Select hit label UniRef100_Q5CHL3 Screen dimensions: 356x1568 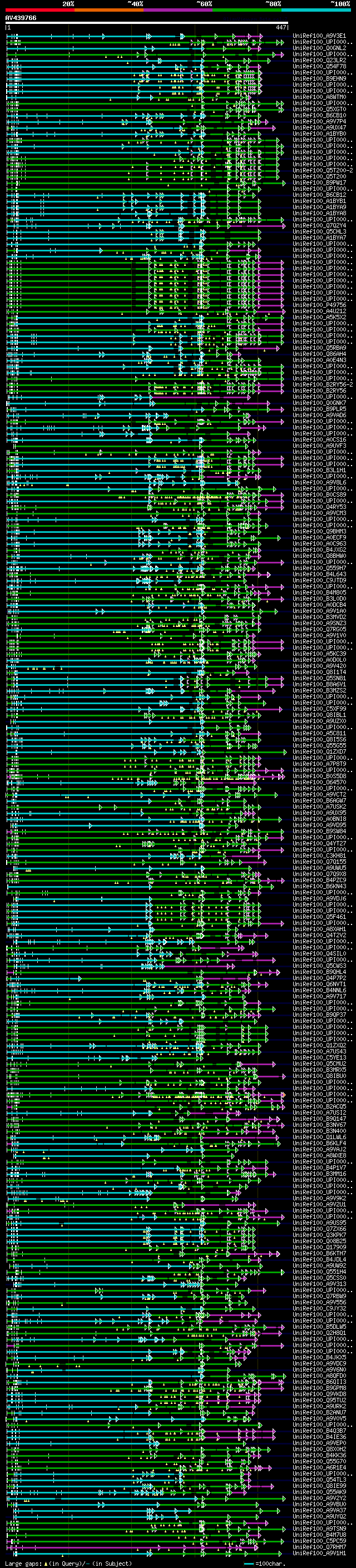(319, 231)
